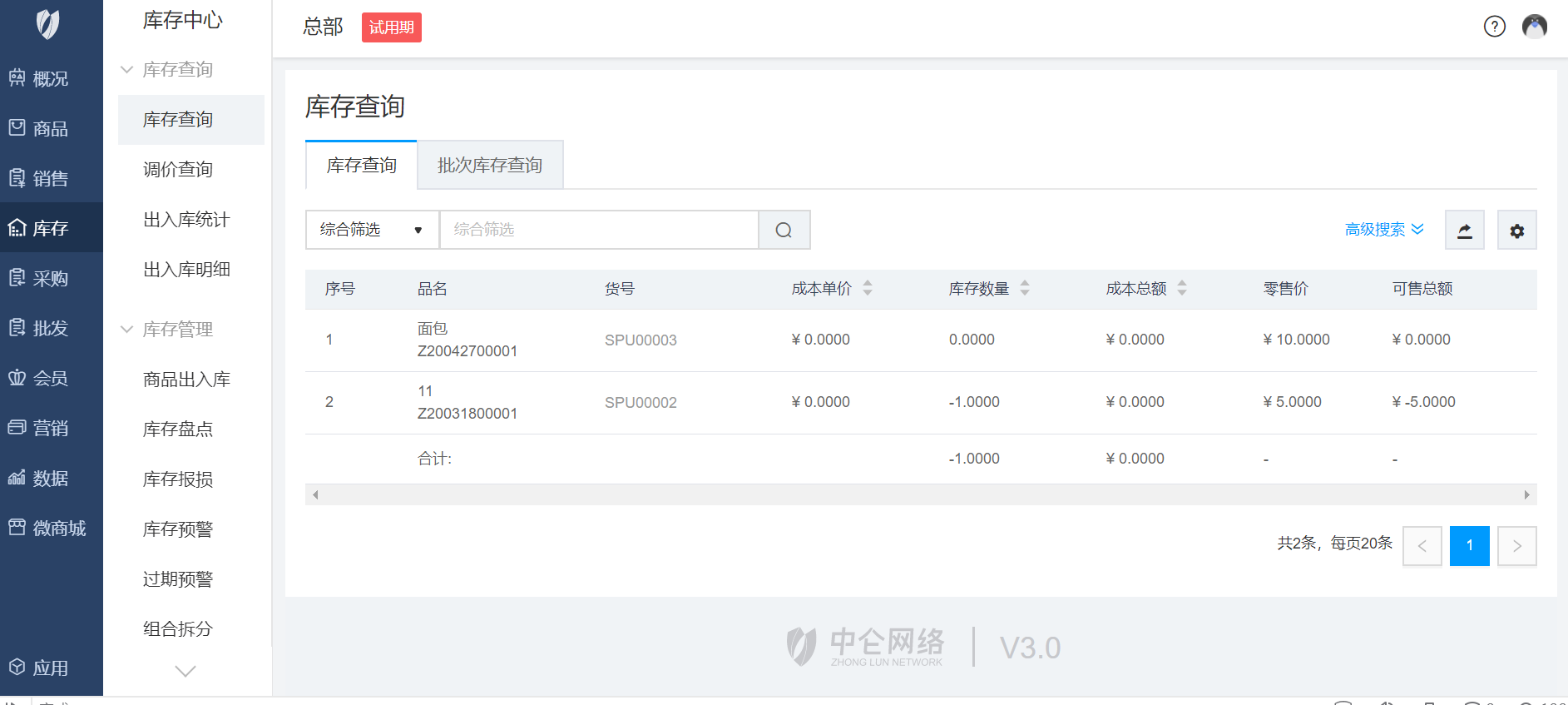Screen dimensions: 1568x705
Task: Switch to 批次库存查询 tab
Action: (x=490, y=166)
